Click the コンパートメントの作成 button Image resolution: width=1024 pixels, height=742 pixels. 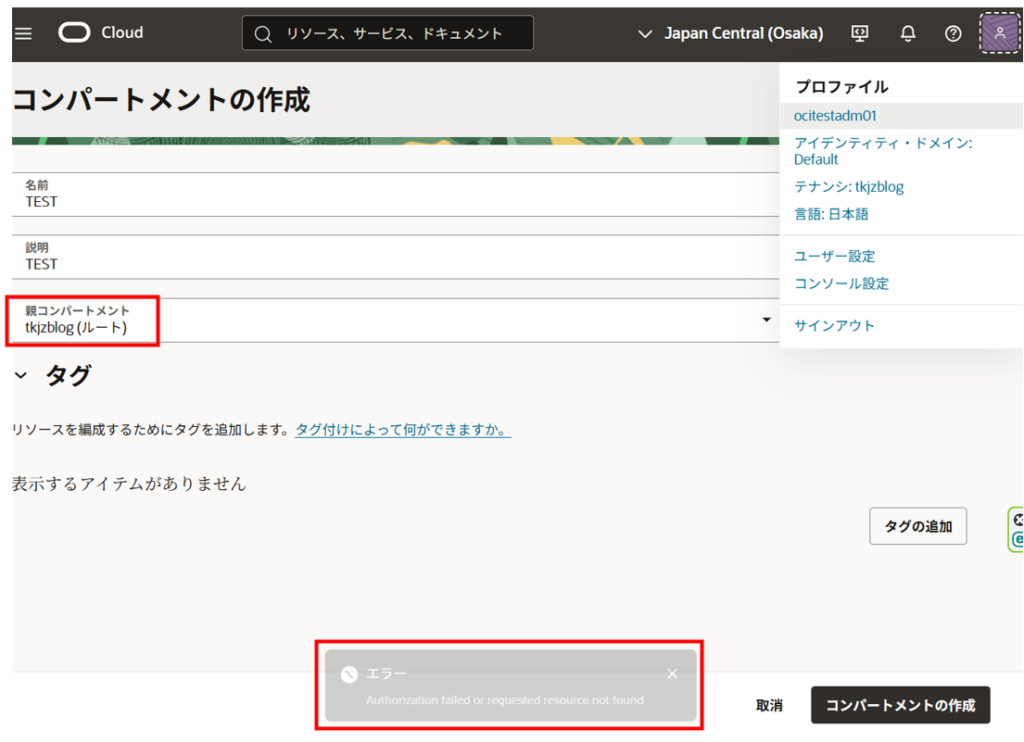point(900,705)
